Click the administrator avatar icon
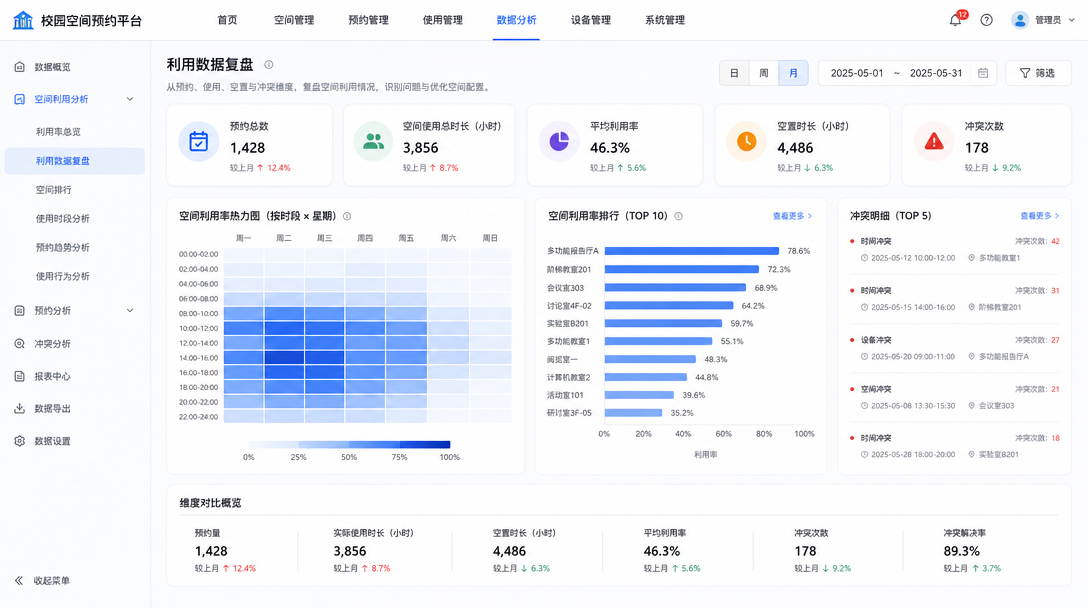1088x608 pixels. pos(1019,20)
